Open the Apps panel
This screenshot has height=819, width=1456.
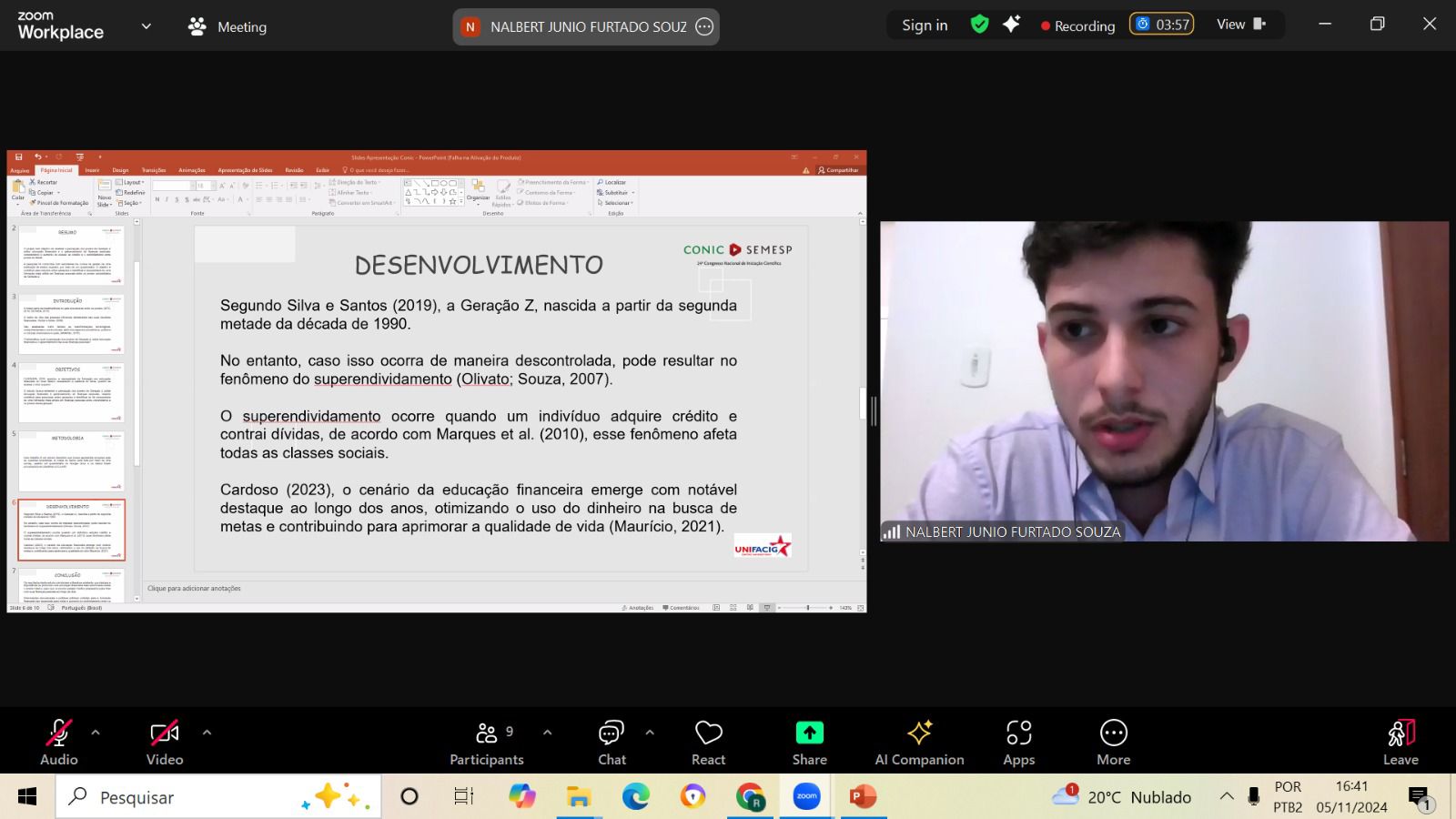point(1018,743)
